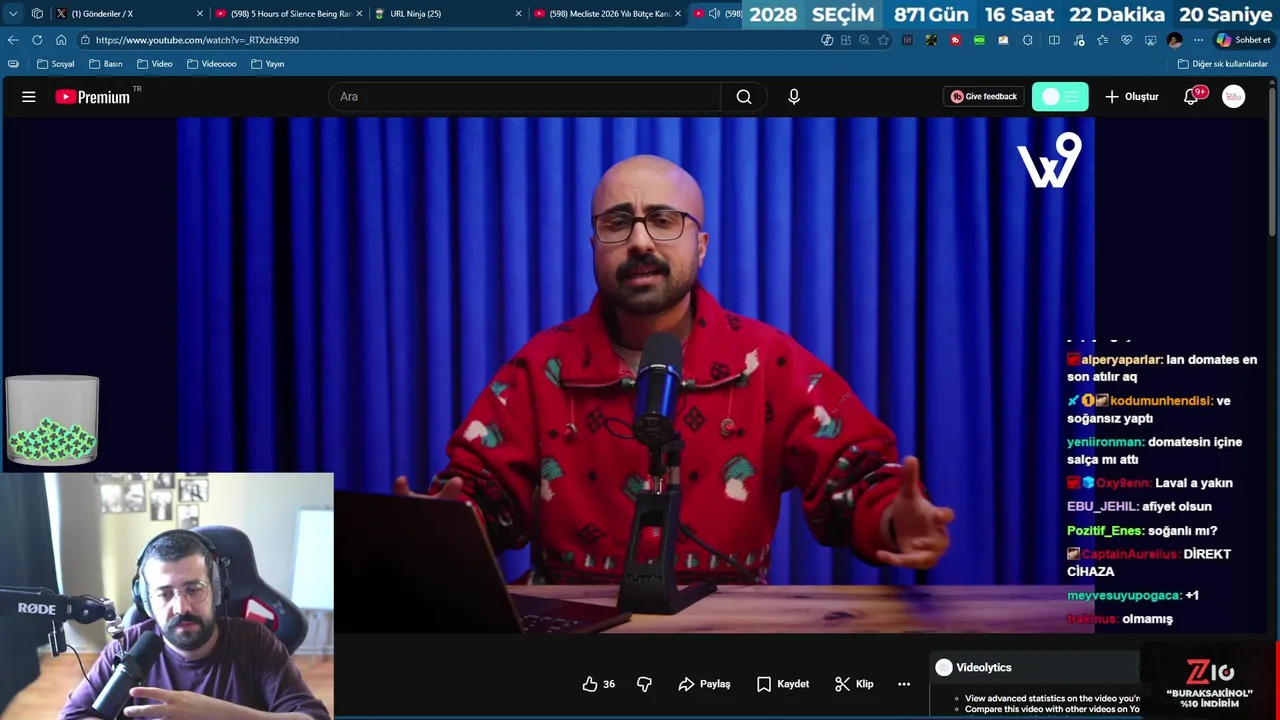Go to the YouTube Premium home logo
The height and width of the screenshot is (720, 1280).
(x=92, y=97)
